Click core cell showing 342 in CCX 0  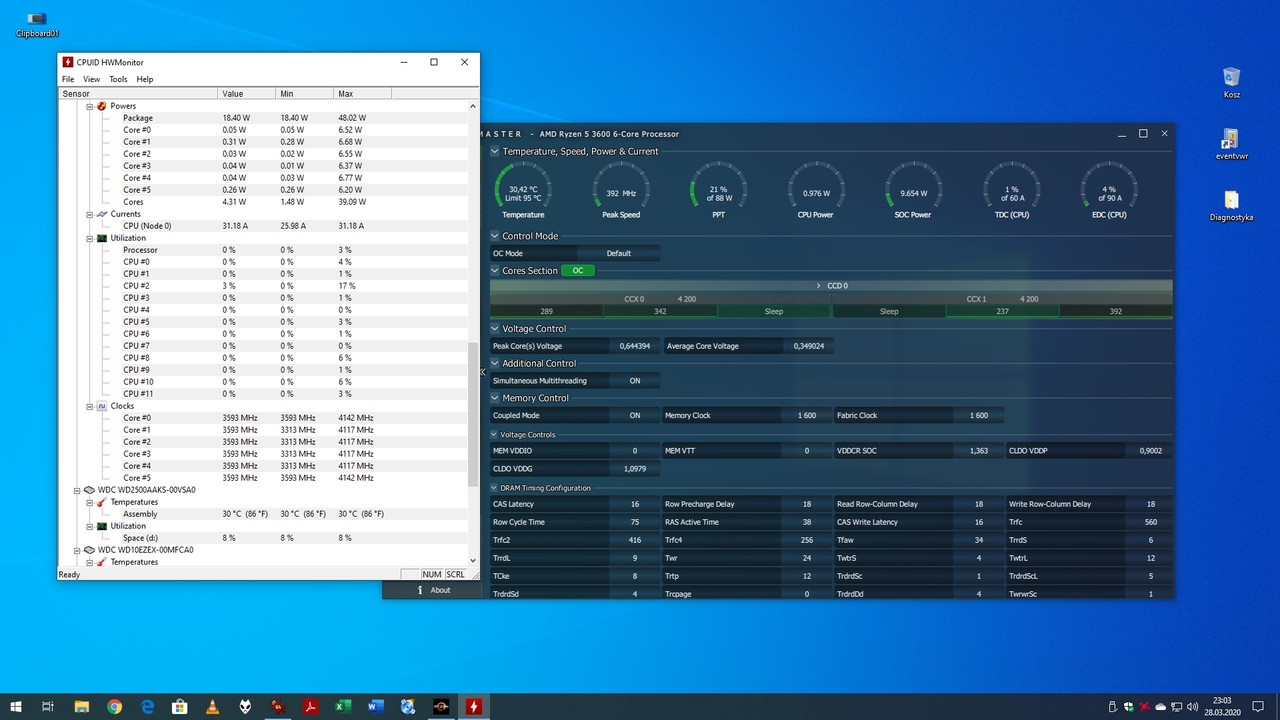click(x=660, y=312)
